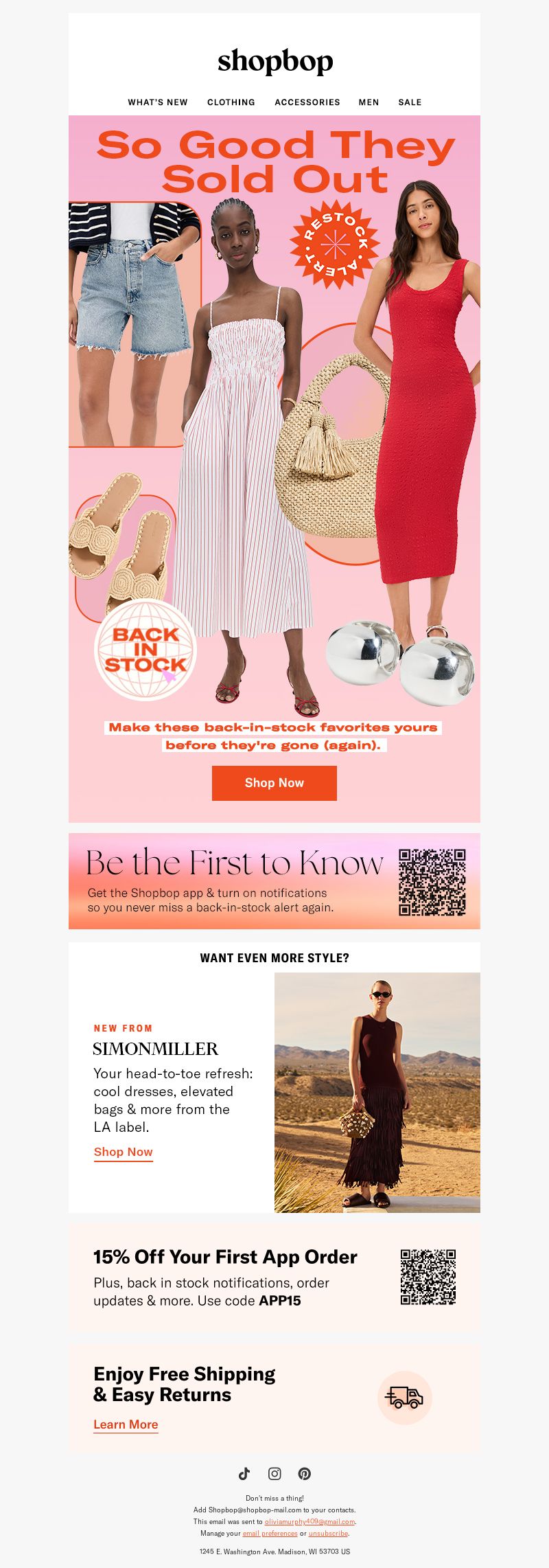Click the delivery truck shipping icon
The image size is (549, 1568).
click(404, 1398)
